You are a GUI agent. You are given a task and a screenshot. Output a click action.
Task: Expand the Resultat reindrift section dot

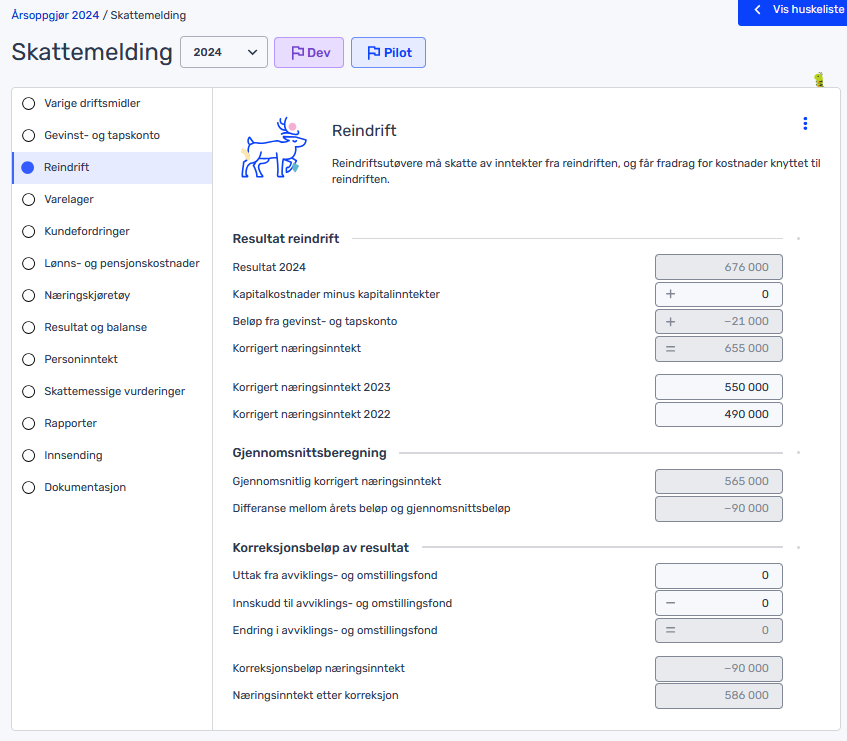[798, 238]
